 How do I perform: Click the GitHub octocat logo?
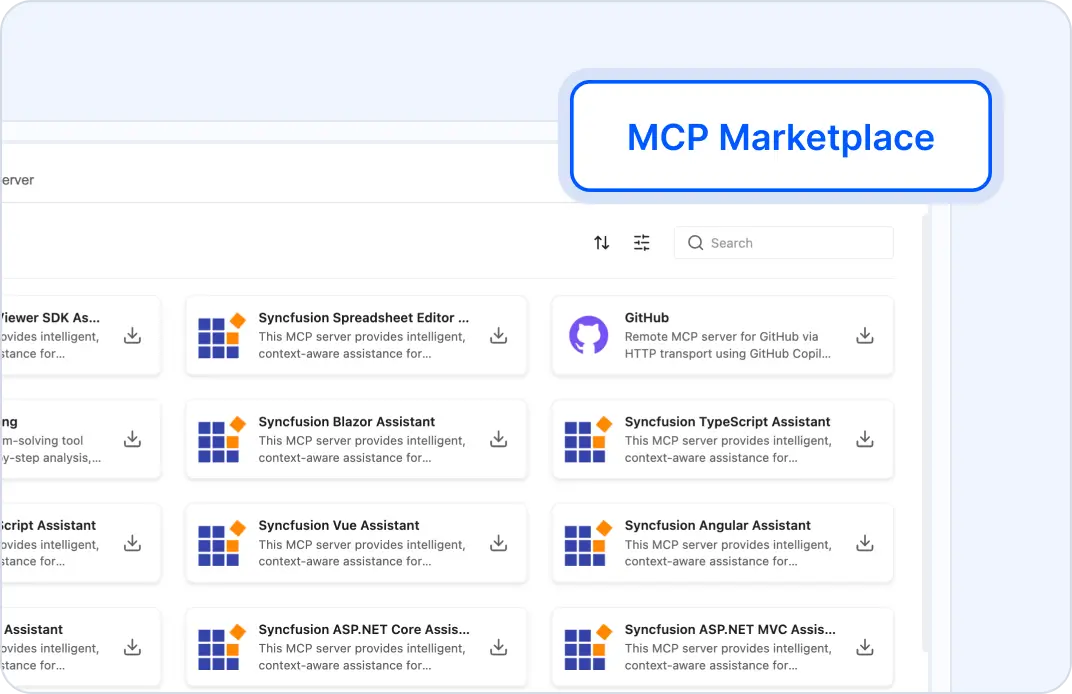click(x=589, y=335)
